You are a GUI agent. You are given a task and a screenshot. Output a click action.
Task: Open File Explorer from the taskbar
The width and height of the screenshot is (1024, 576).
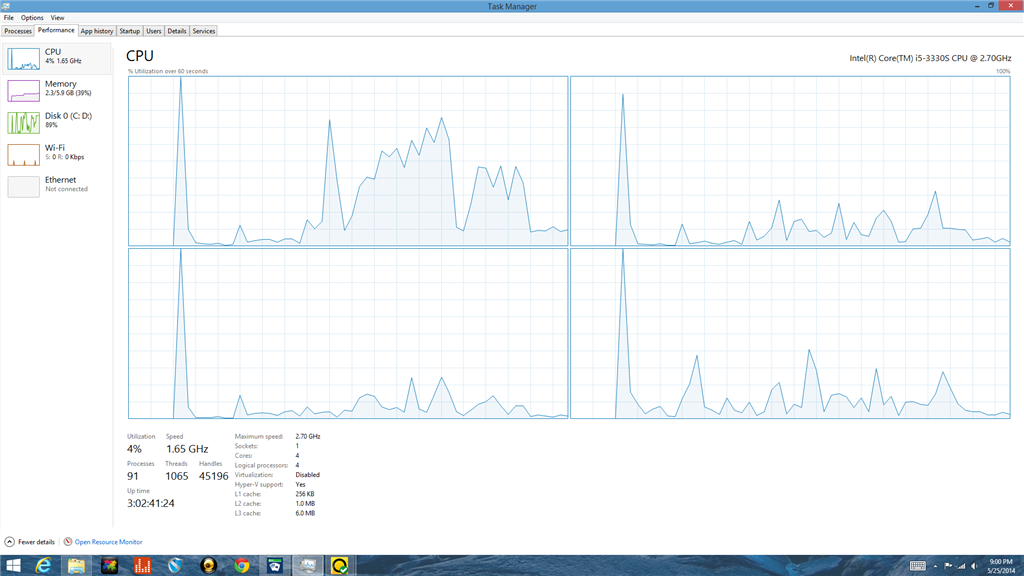(77, 565)
